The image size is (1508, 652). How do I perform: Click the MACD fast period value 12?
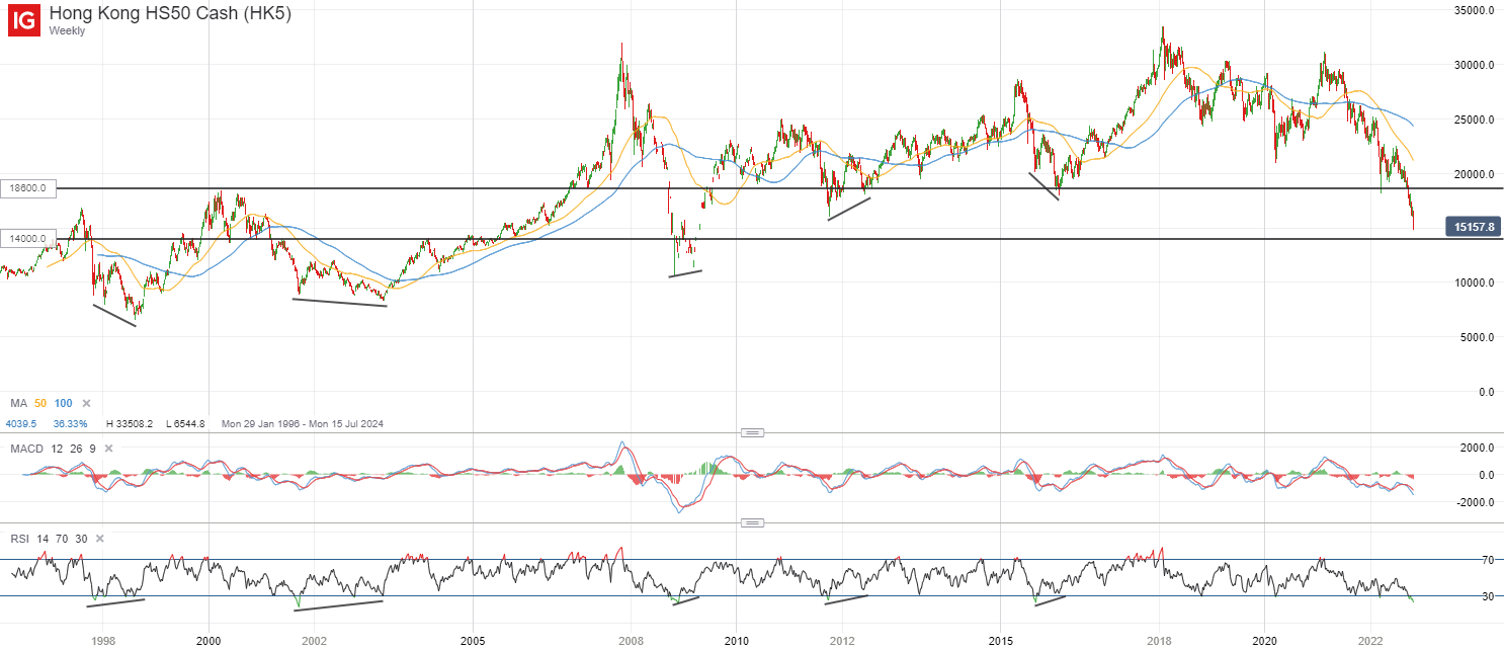pos(56,449)
